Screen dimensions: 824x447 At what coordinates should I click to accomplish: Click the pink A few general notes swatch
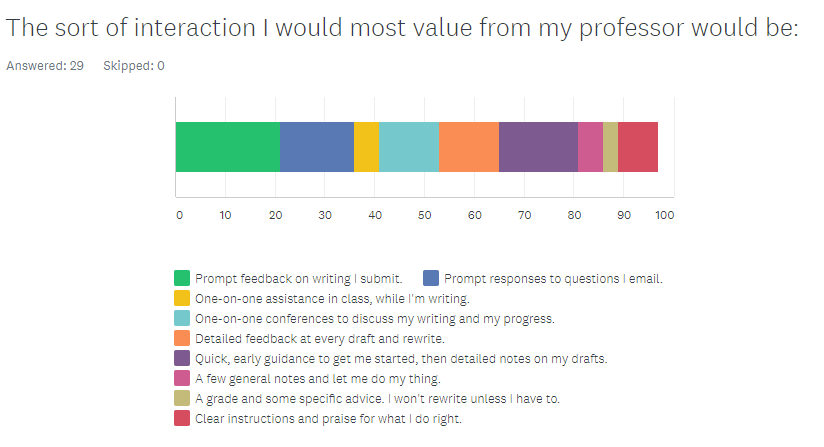click(x=182, y=378)
